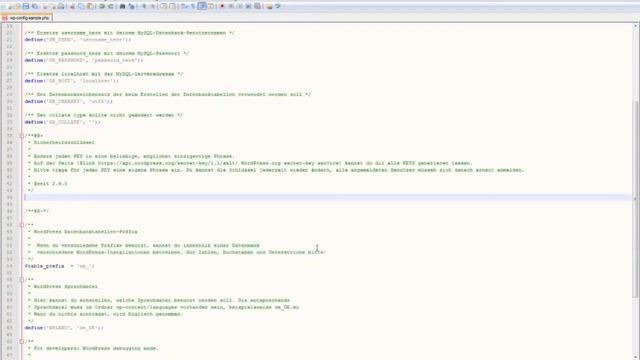The width and height of the screenshot is (640, 360).
Task: Click the define('DB_COLLATE' line
Action: (x=62, y=122)
